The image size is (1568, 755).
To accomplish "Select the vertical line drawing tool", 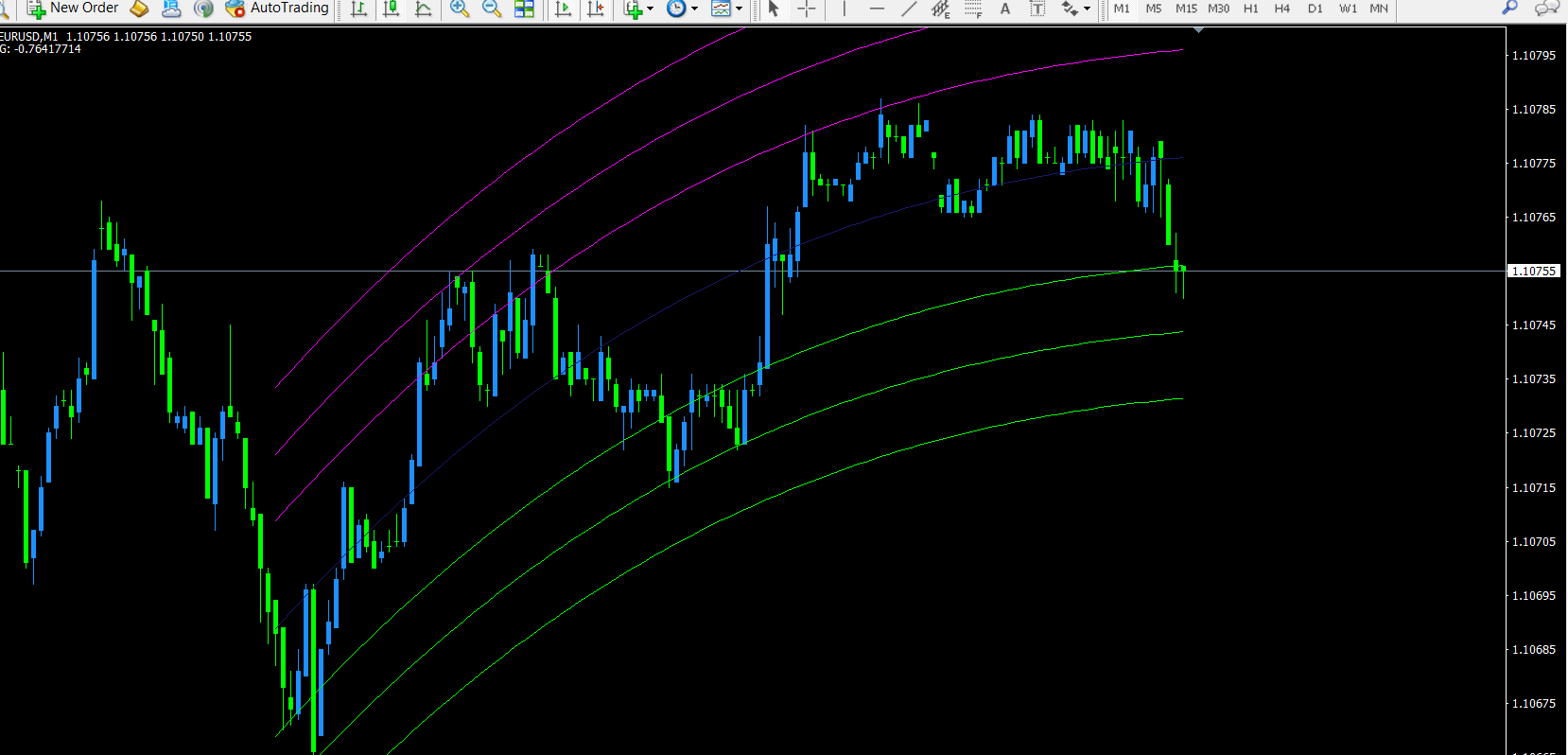I will click(844, 9).
